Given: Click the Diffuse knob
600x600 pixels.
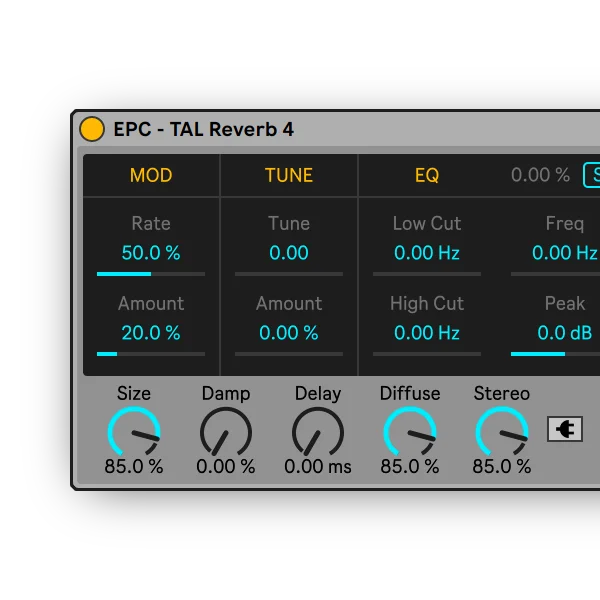Looking at the screenshot, I should coord(410,432).
